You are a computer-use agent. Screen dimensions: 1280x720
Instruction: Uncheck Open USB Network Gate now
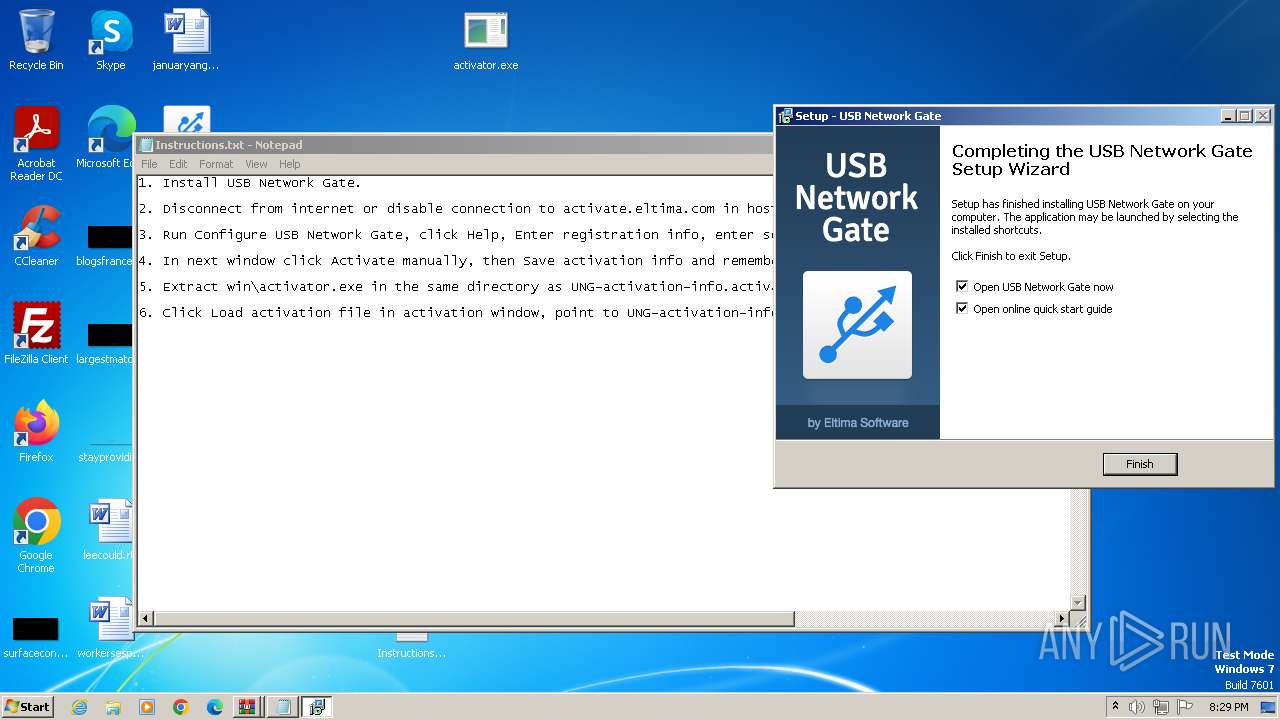[962, 287]
